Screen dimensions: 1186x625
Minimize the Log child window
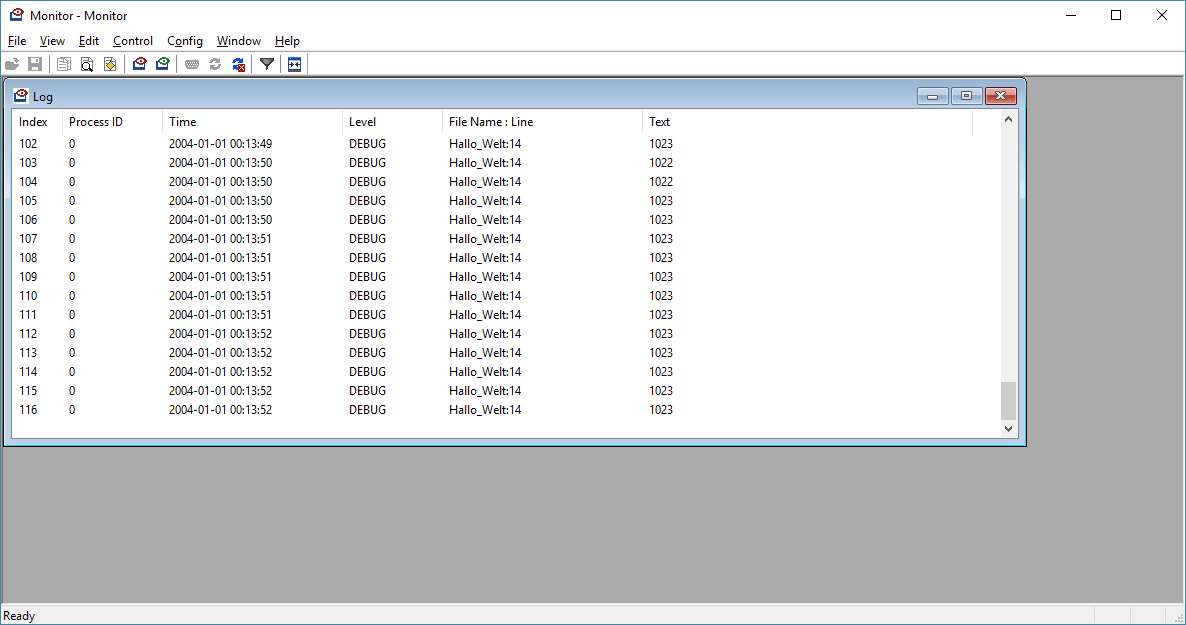click(x=932, y=96)
